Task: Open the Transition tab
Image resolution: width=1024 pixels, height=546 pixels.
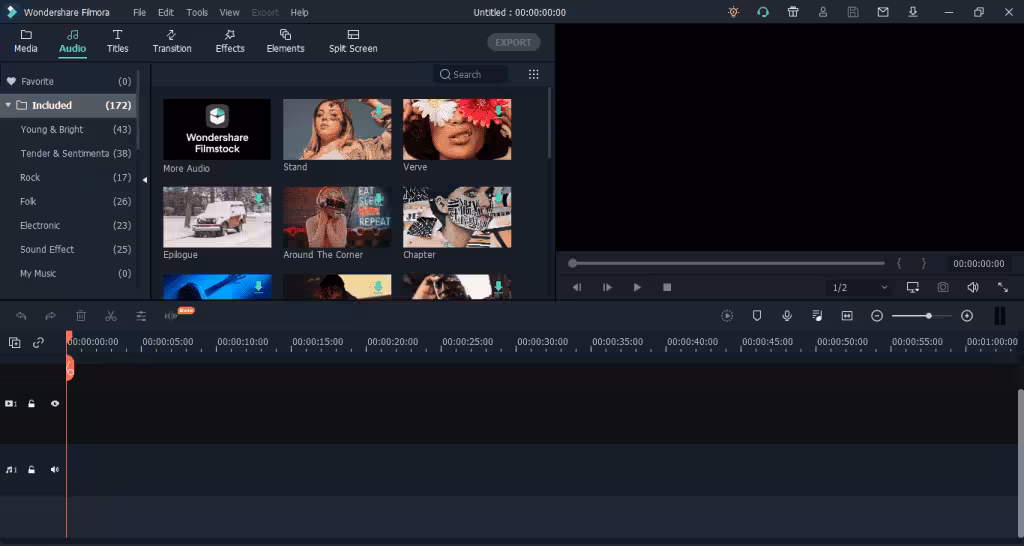Action: point(172,41)
